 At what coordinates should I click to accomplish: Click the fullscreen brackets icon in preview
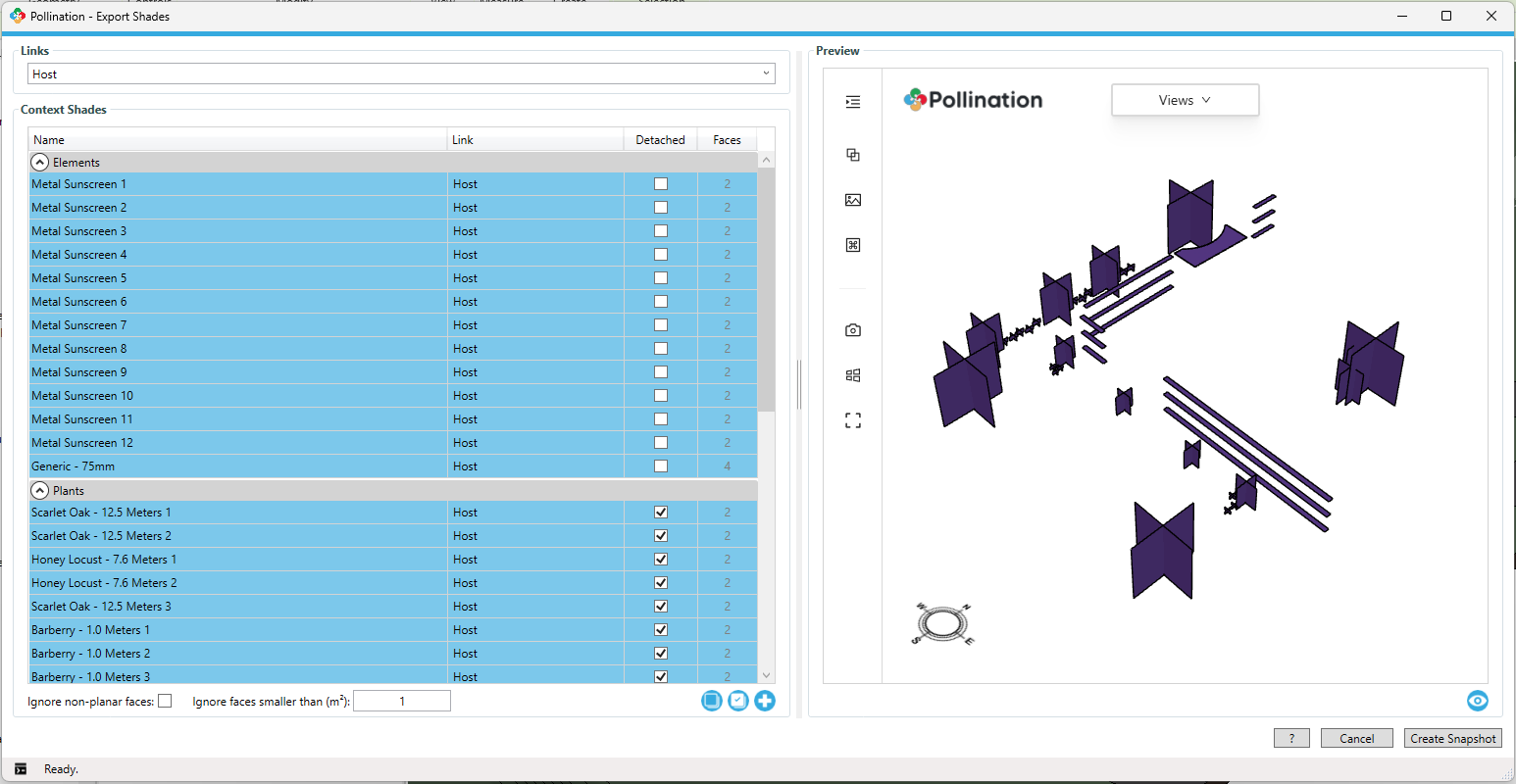(x=853, y=420)
